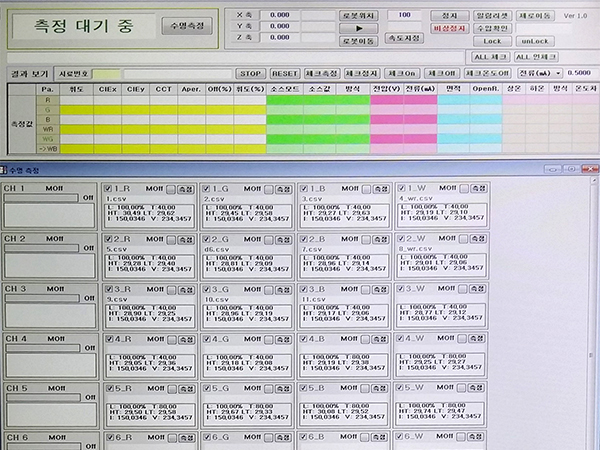Click the ->WB row label

tap(48, 149)
